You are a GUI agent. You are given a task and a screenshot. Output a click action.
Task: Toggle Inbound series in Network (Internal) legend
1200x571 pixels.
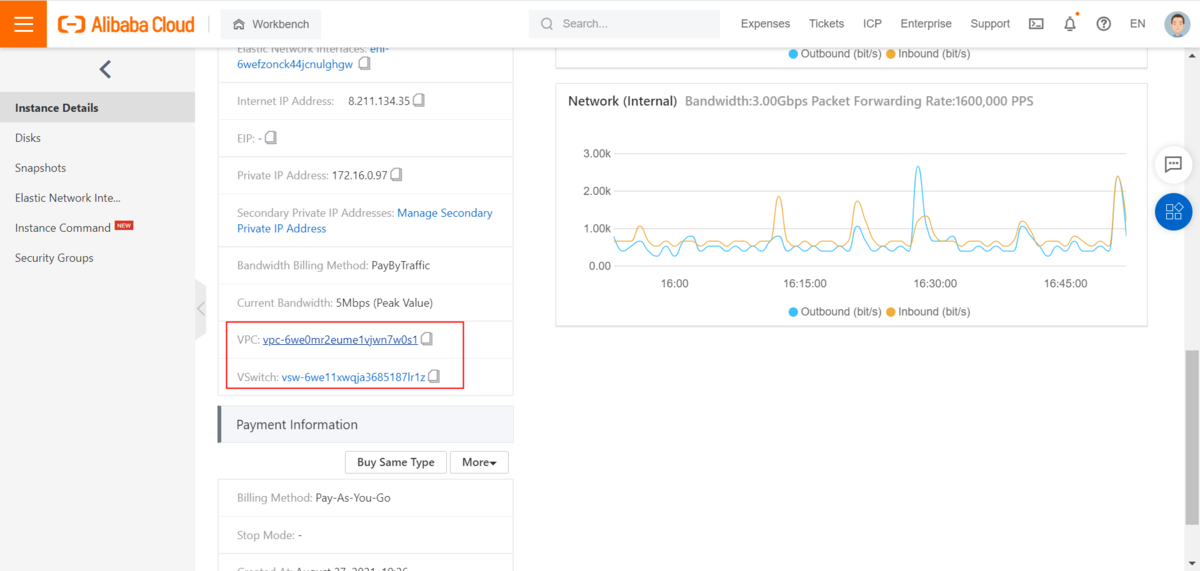[928, 312]
